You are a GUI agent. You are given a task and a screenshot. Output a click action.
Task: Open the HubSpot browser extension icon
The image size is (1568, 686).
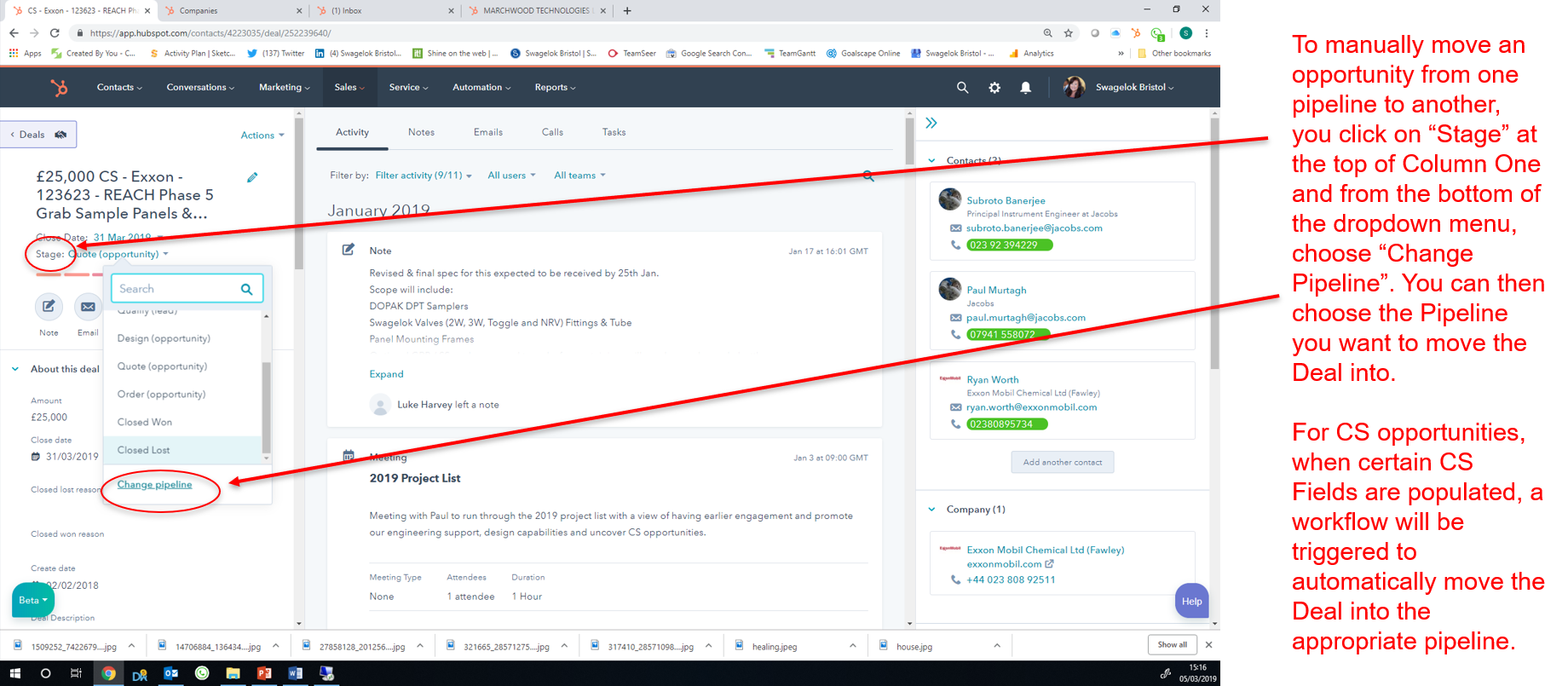pos(1136,33)
